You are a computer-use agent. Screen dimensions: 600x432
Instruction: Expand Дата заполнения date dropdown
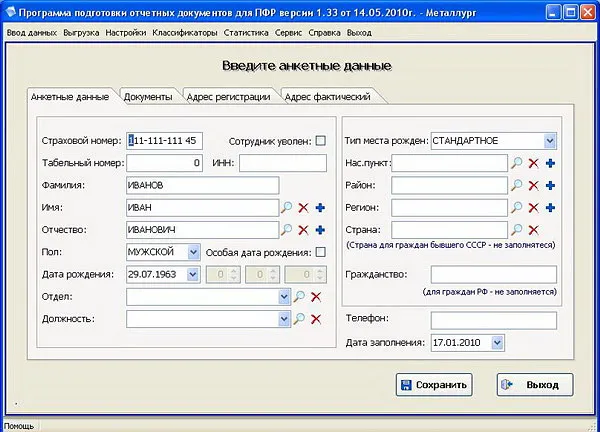[497, 342]
